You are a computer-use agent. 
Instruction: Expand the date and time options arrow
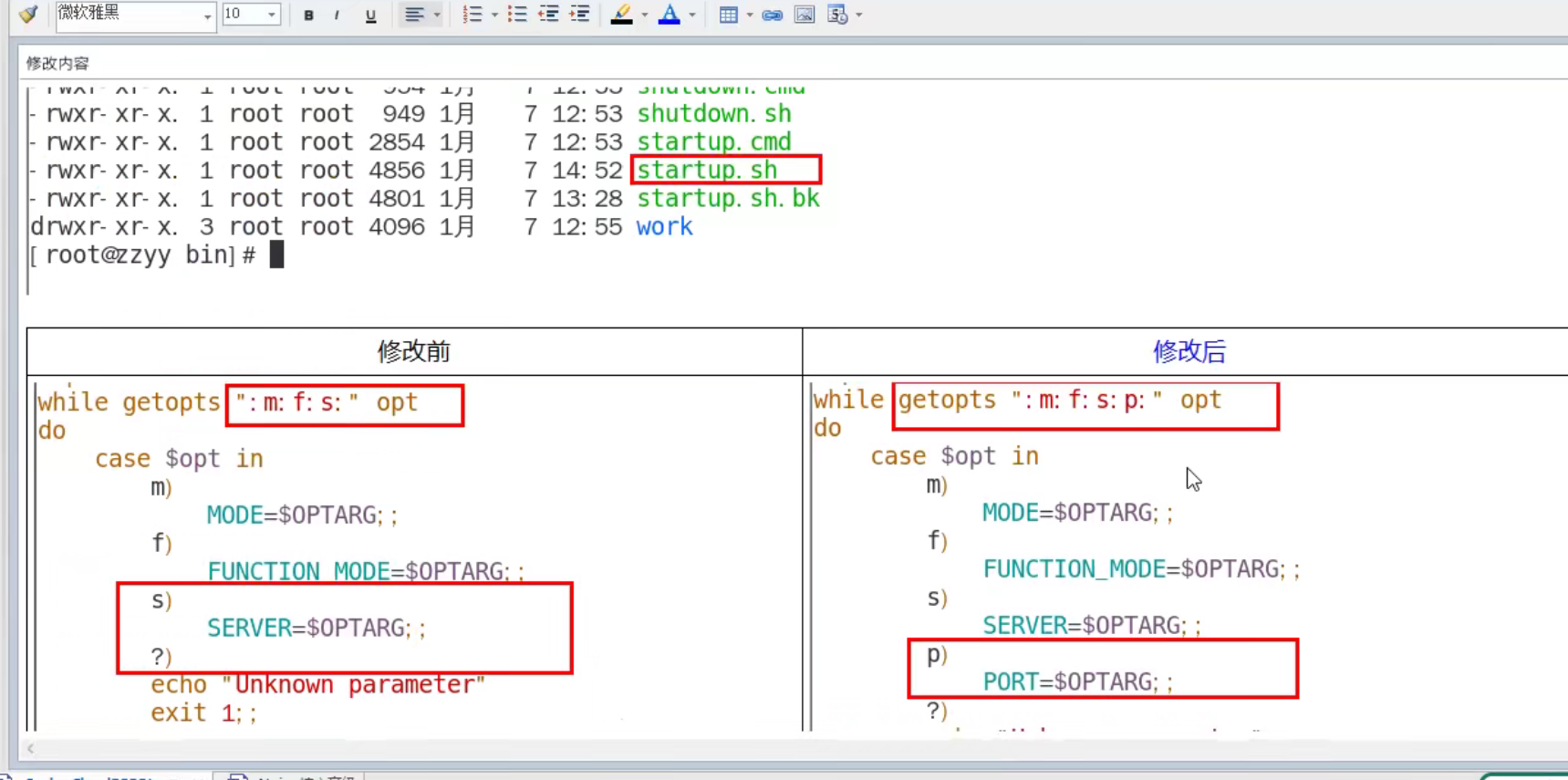pos(859,16)
